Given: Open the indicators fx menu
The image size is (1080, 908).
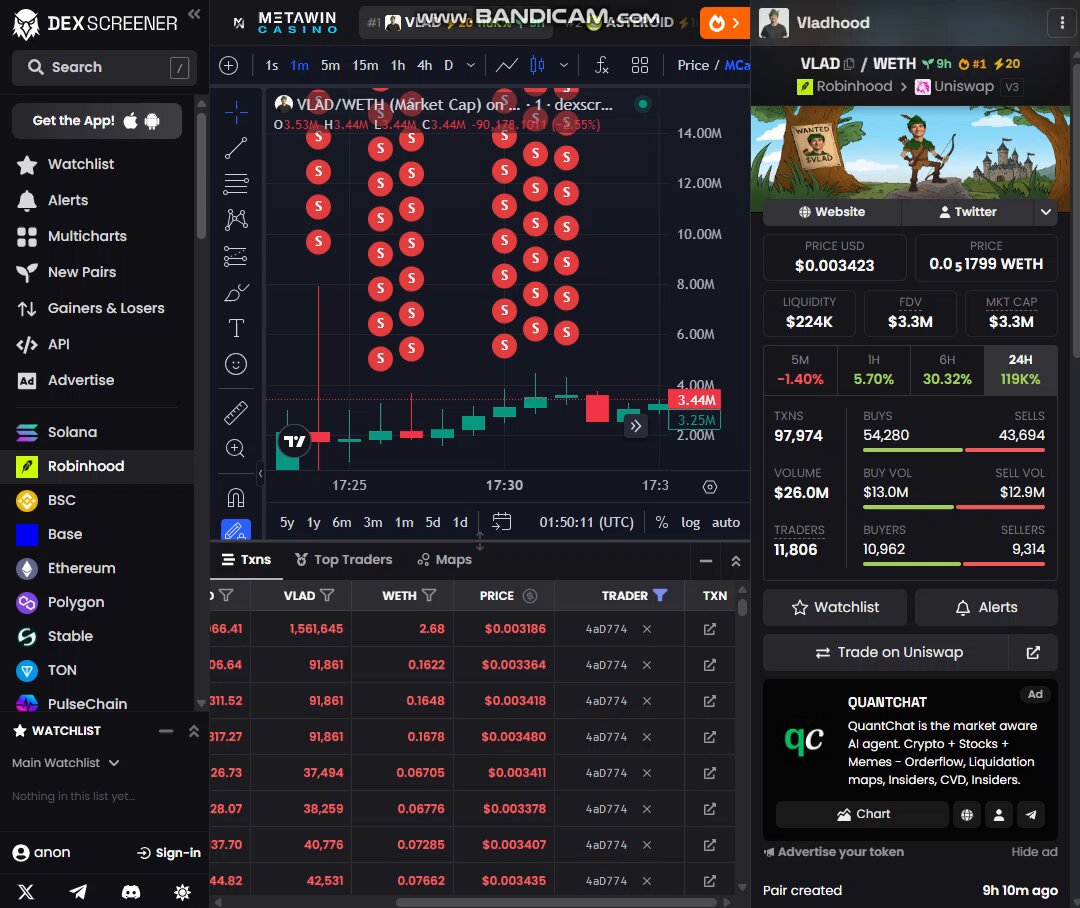Looking at the screenshot, I should [x=601, y=65].
